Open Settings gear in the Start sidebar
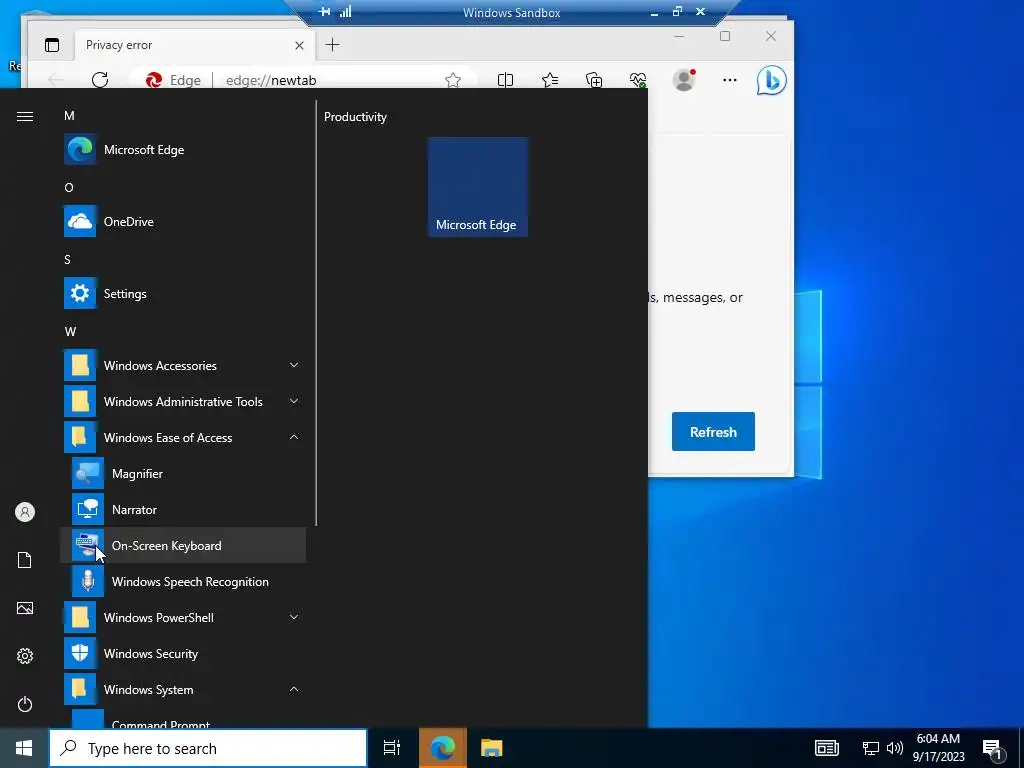The width and height of the screenshot is (1024, 768). (x=25, y=656)
